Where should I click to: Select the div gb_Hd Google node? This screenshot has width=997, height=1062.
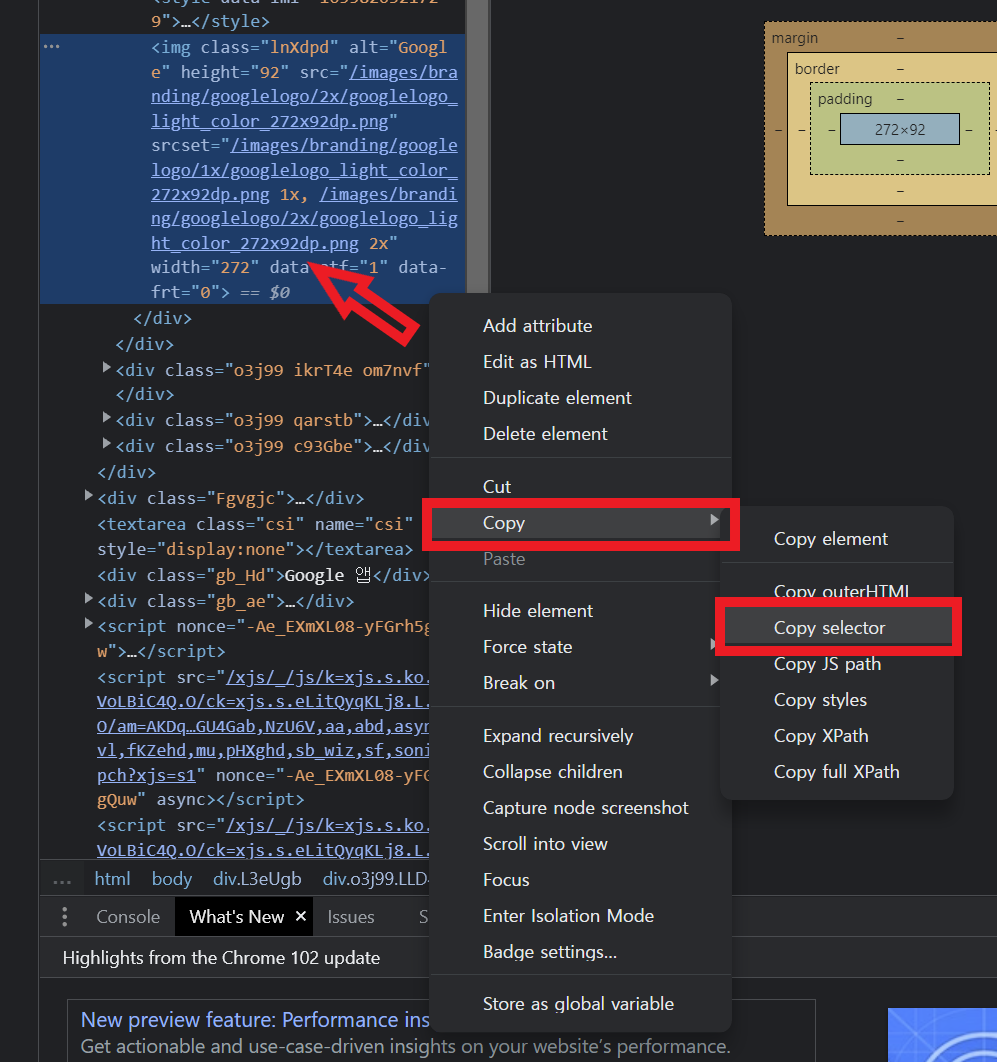tap(263, 575)
